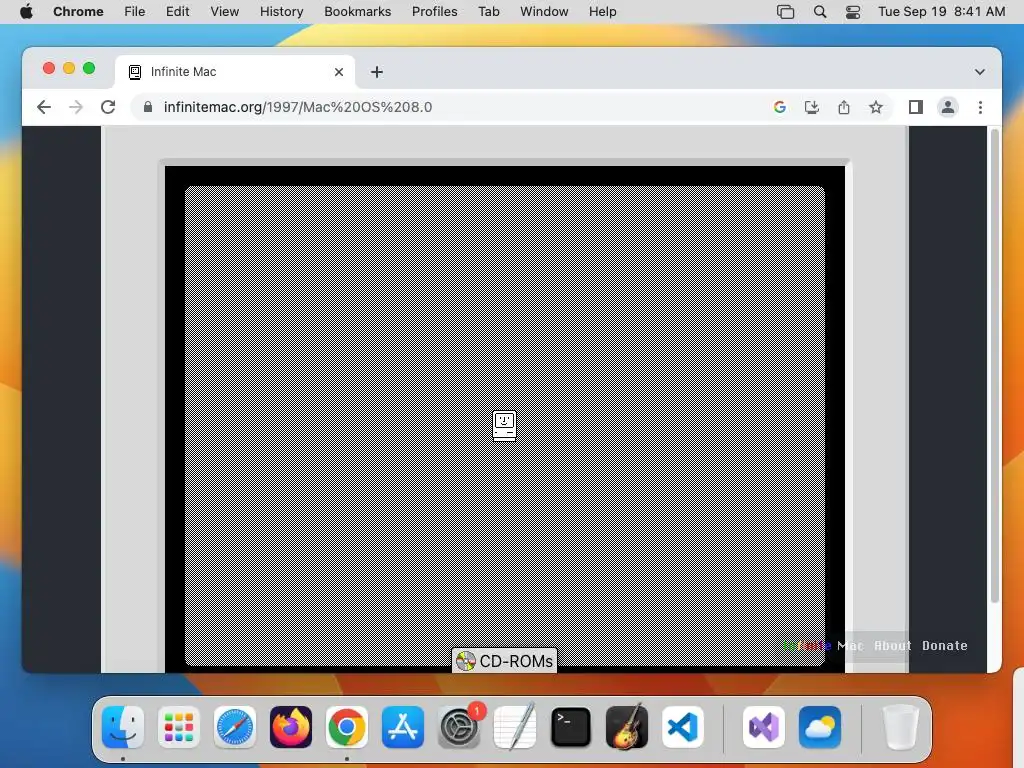Open a new tab with the plus button

[377, 72]
